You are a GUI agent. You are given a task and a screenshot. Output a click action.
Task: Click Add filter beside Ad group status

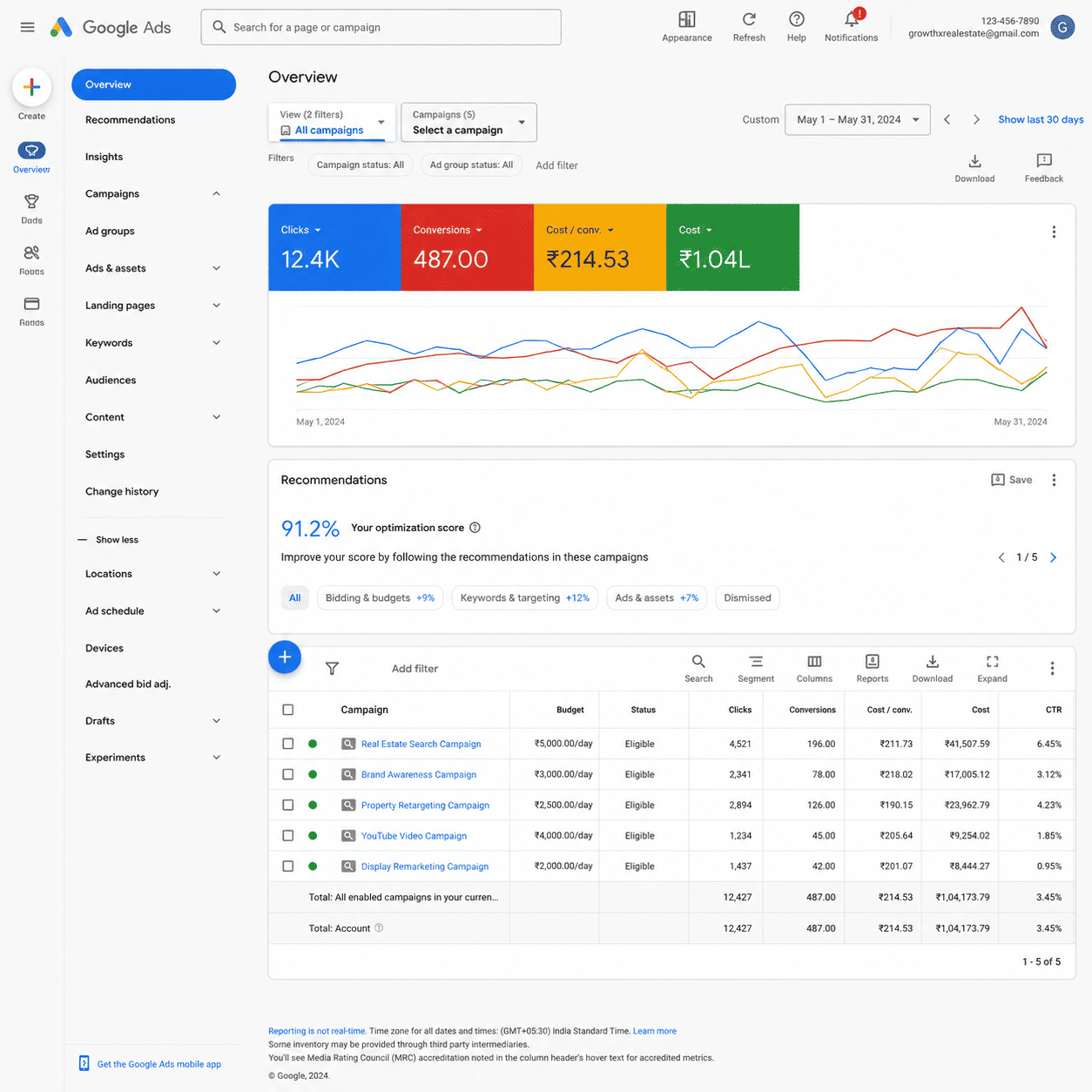[556, 165]
